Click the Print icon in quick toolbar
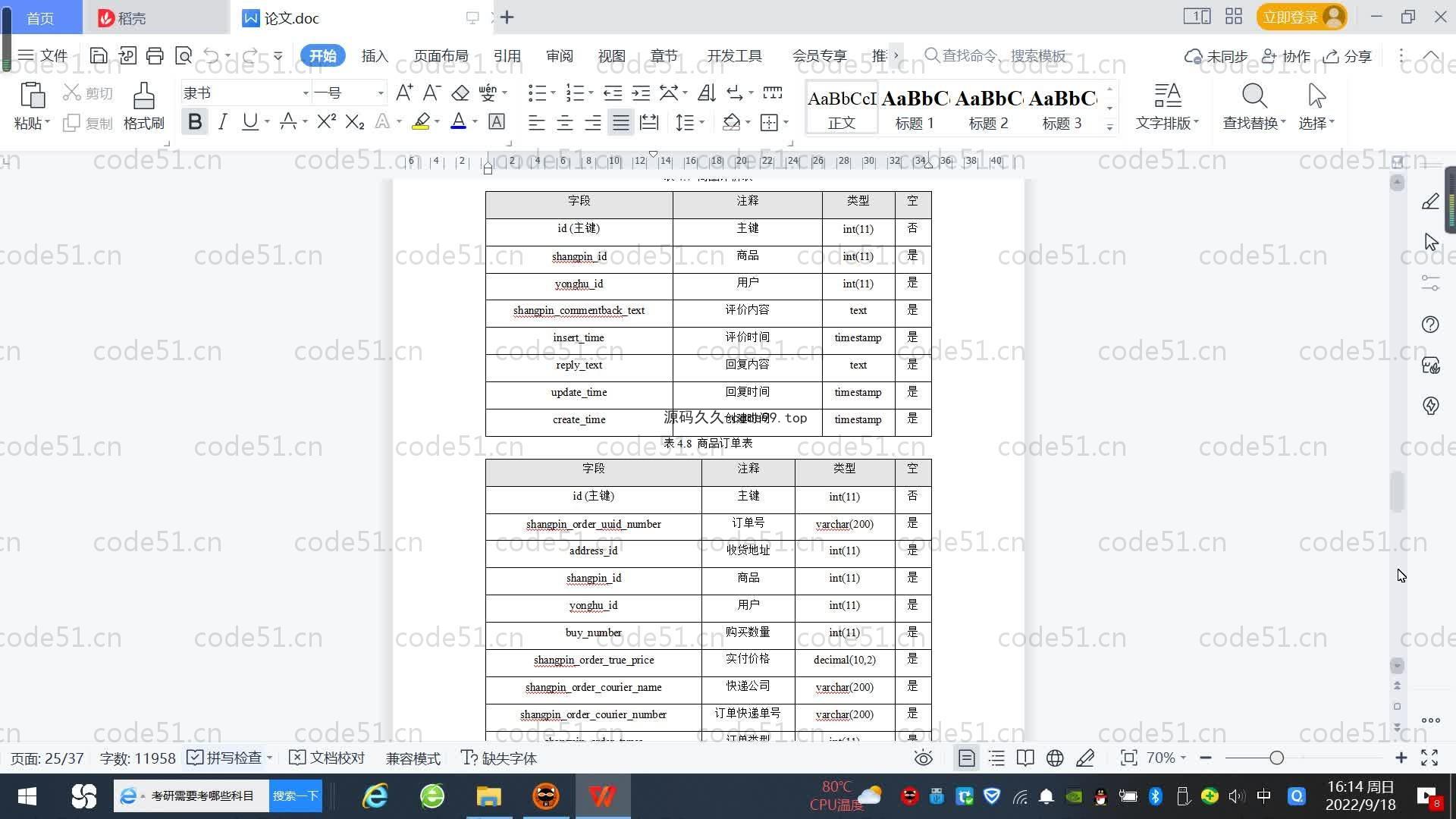 [x=155, y=55]
